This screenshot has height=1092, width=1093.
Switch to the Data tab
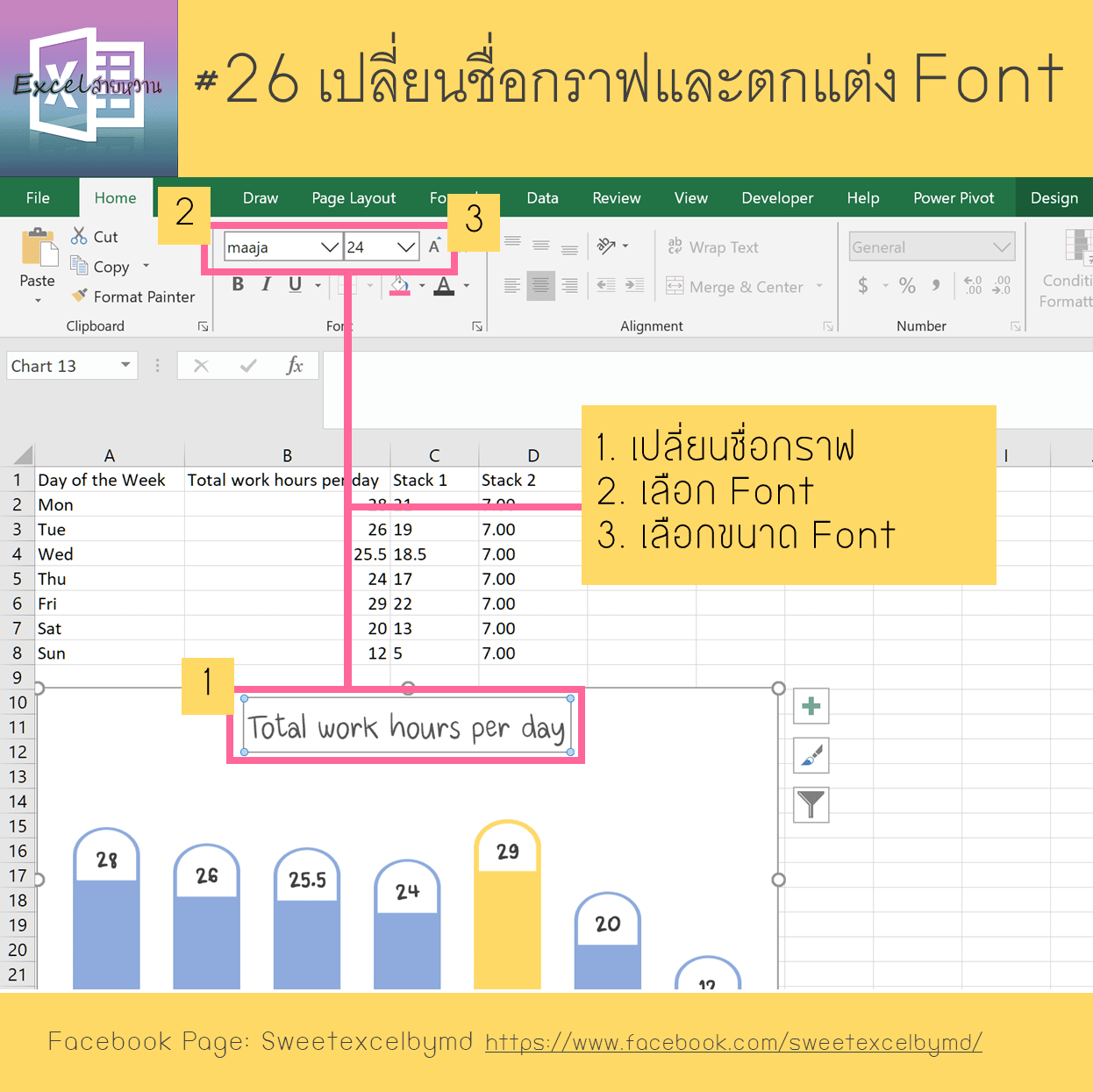coord(542,197)
